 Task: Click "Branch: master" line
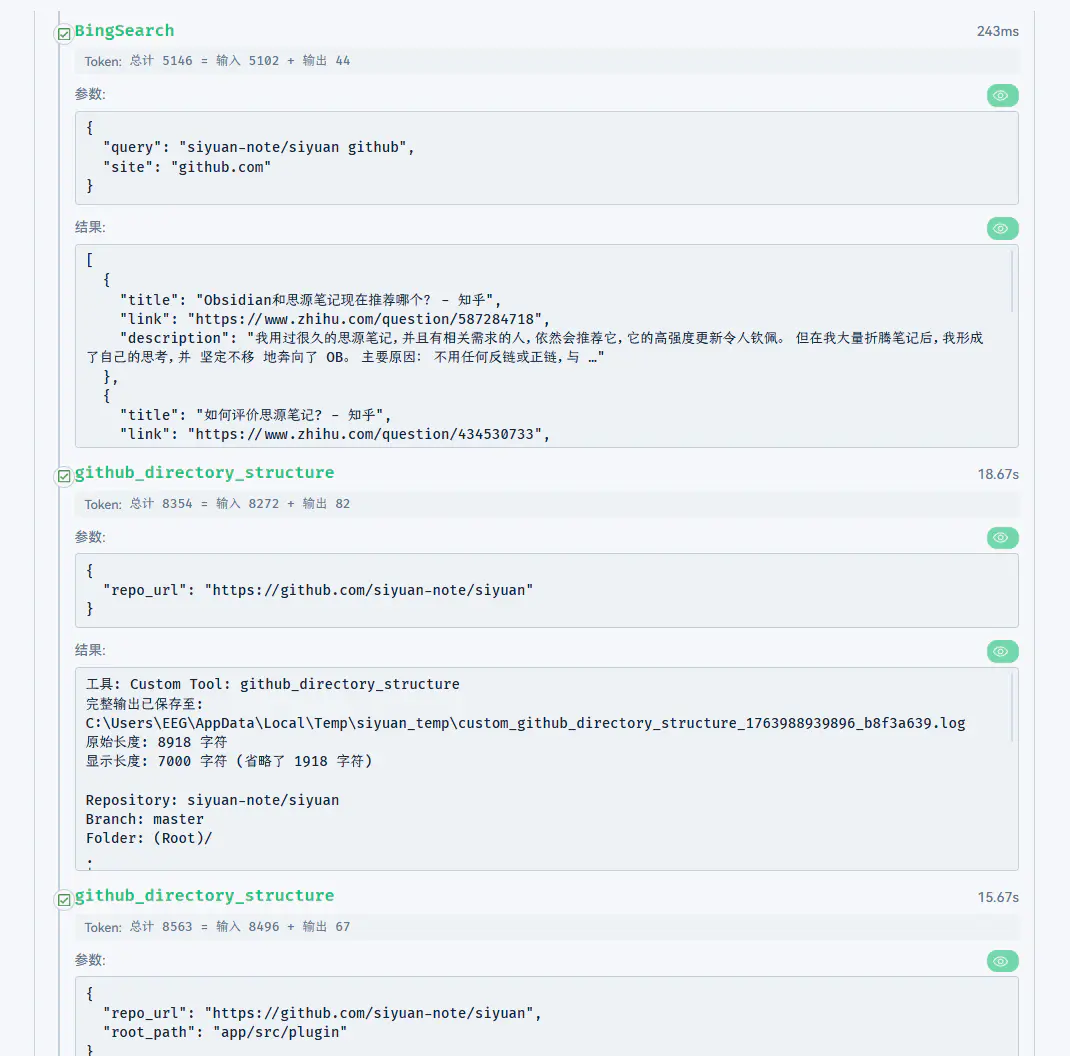(x=145, y=819)
